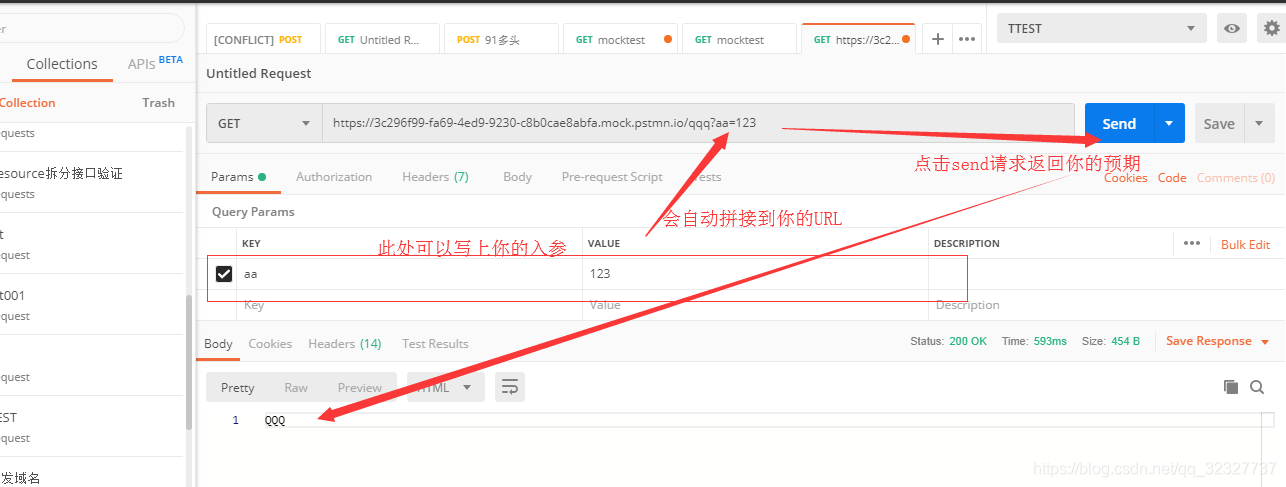Switch to the CONFLICT POST tab
The width and height of the screenshot is (1286, 487).
[264, 39]
